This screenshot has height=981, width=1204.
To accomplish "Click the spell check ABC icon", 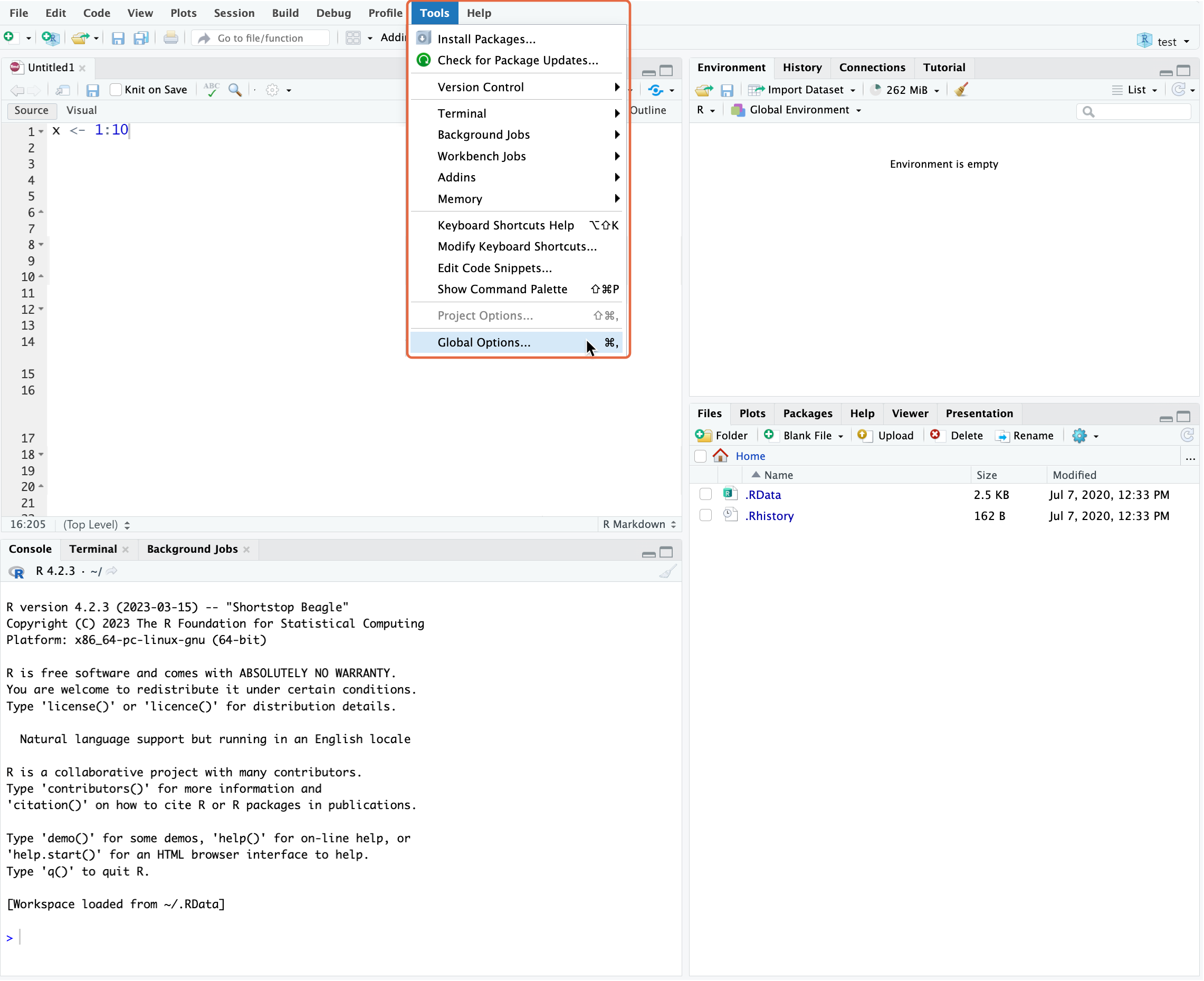I will [212, 89].
